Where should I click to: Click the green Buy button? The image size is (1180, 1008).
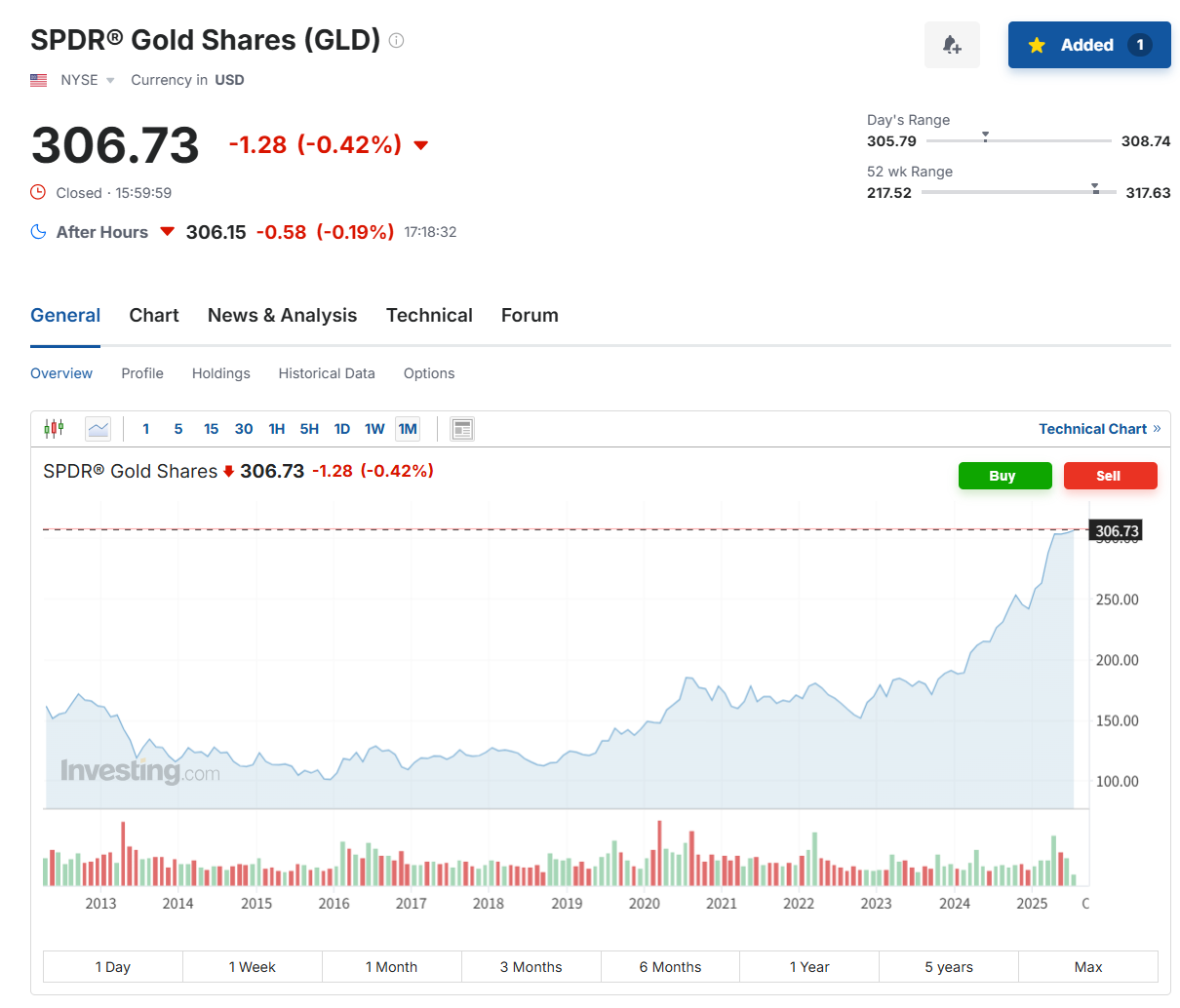click(x=1004, y=476)
